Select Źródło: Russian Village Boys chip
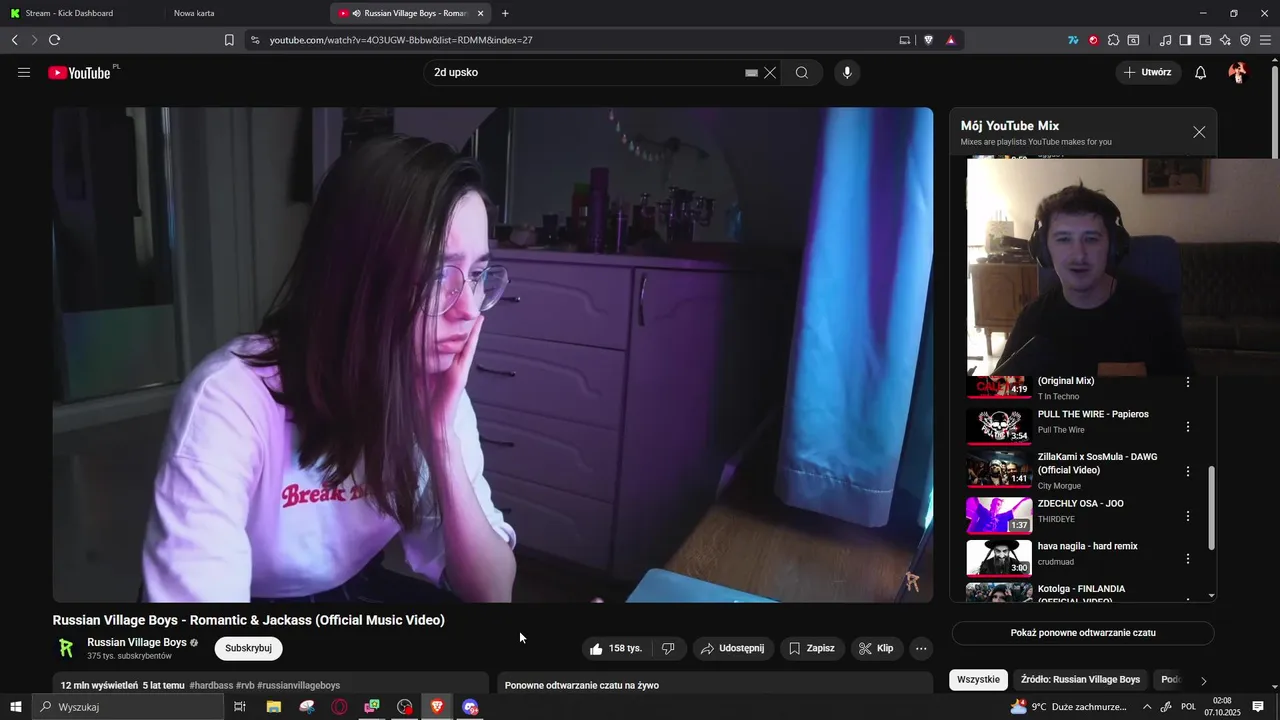The image size is (1280, 720). 1080,680
